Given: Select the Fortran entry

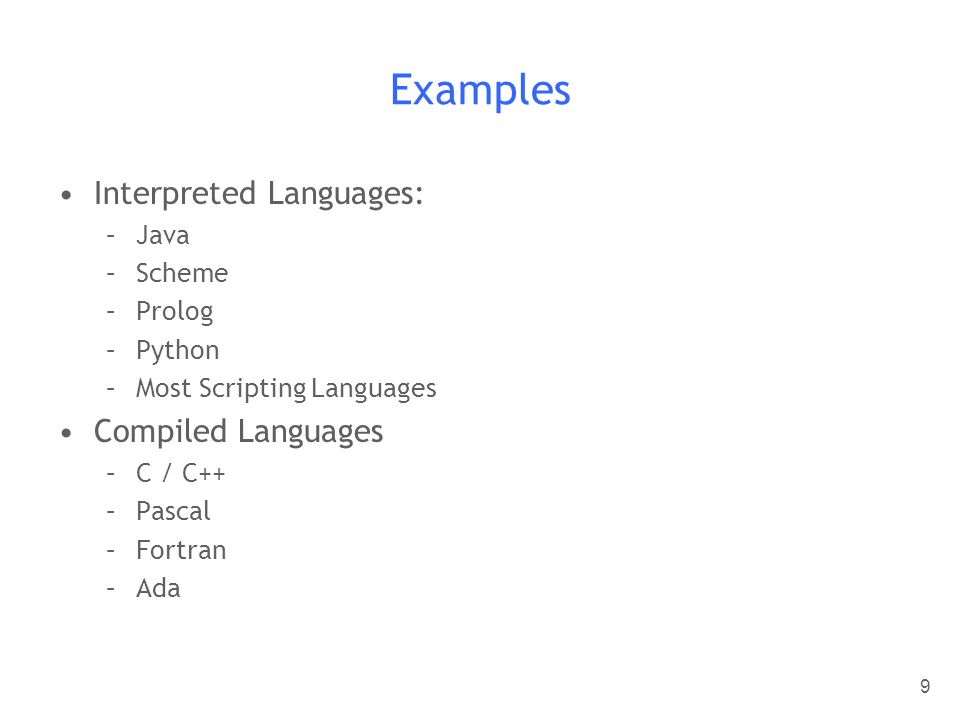Looking at the screenshot, I should point(181,550).
